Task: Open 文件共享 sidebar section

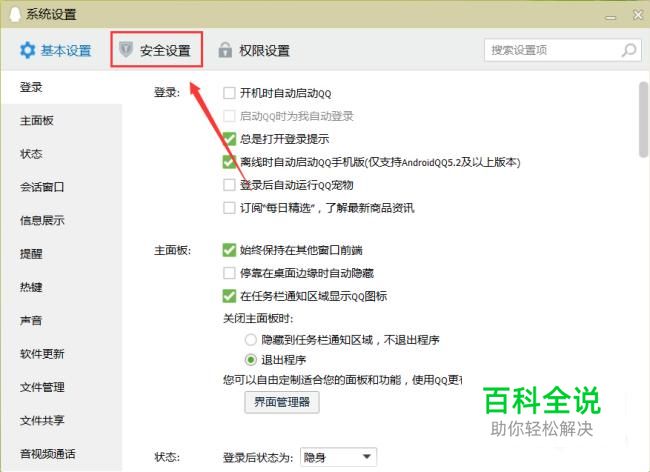Action: point(61,420)
